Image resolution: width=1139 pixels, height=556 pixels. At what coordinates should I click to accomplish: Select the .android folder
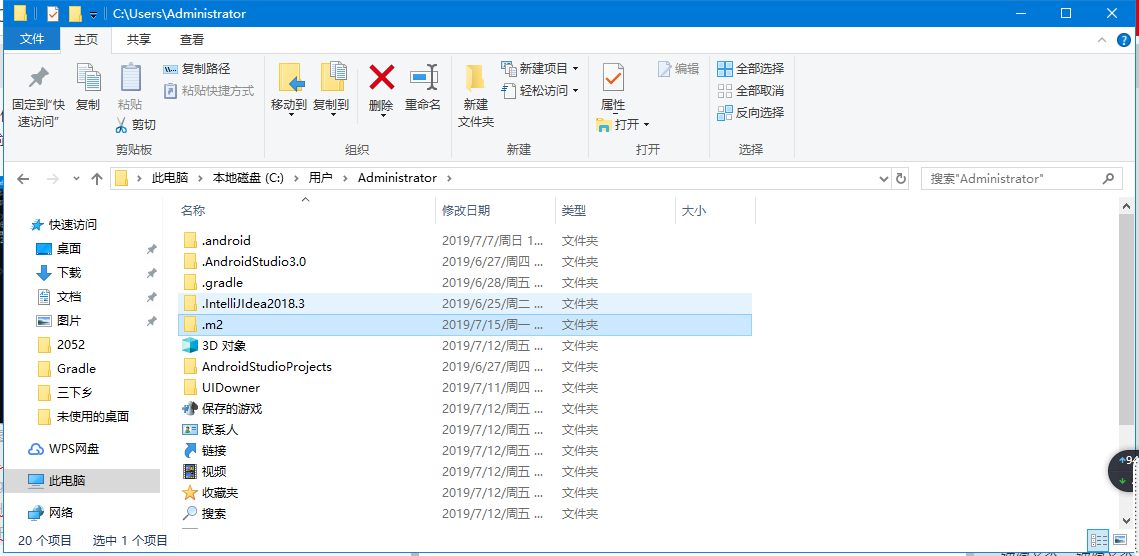pyautogui.click(x=465, y=241)
